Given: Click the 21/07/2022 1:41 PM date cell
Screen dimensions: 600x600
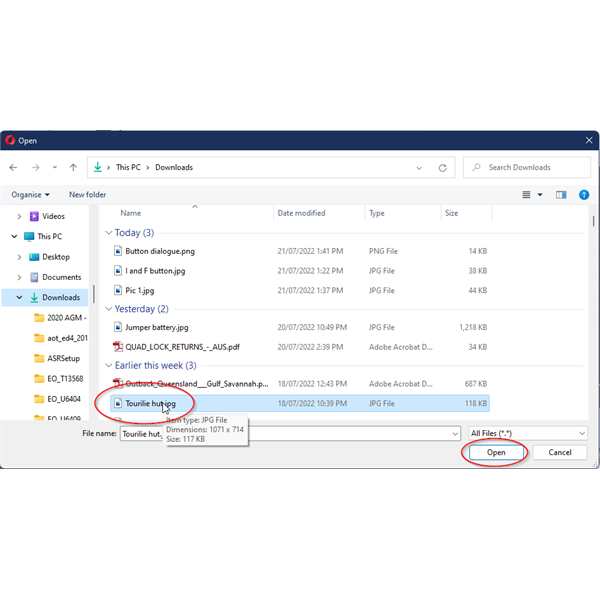Looking at the screenshot, I should pos(310,251).
